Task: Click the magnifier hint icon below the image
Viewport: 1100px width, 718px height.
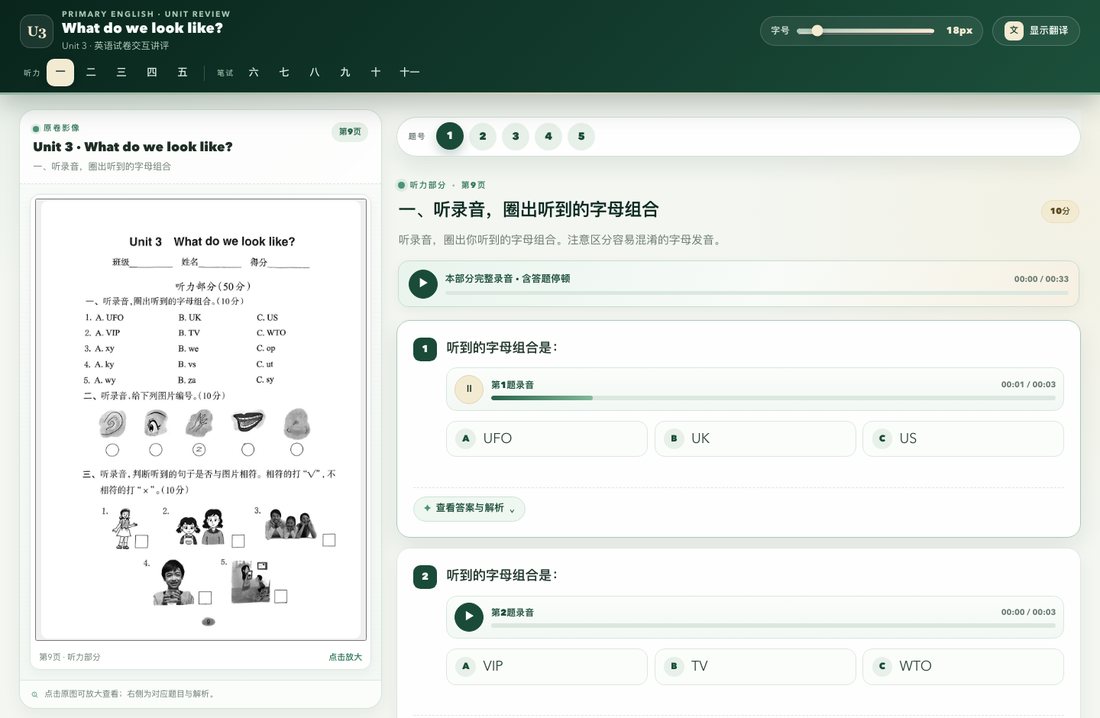Action: [x=35, y=694]
